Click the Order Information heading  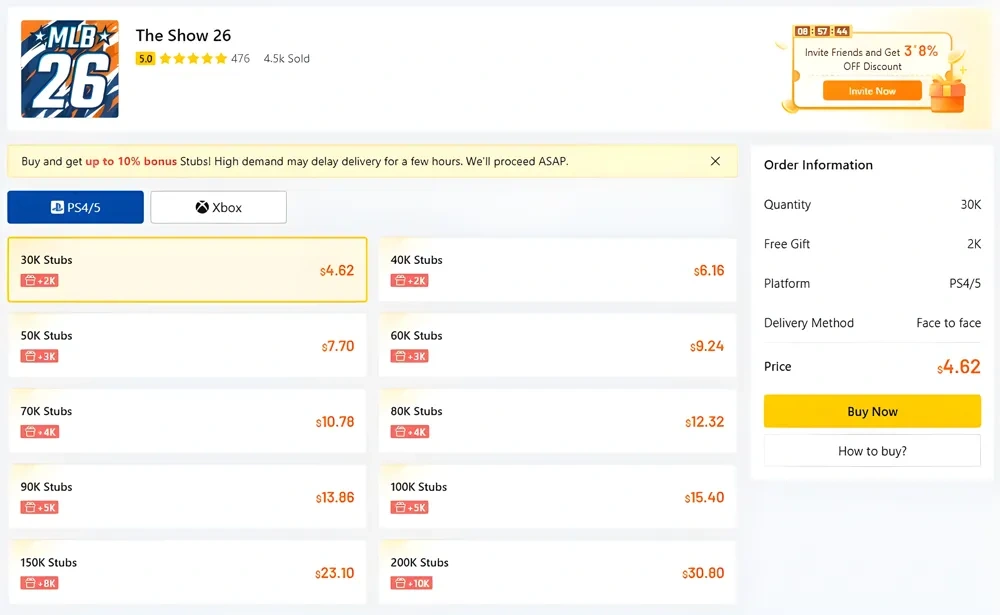tap(818, 165)
